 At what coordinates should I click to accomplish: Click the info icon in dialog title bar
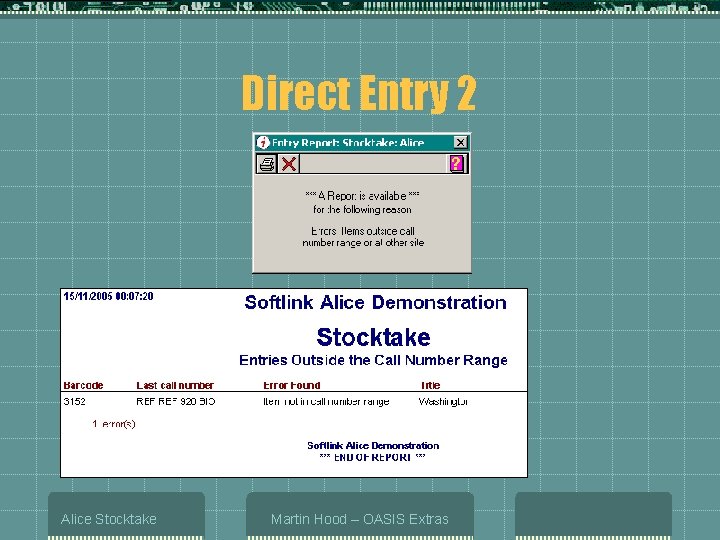pyautogui.click(x=263, y=142)
